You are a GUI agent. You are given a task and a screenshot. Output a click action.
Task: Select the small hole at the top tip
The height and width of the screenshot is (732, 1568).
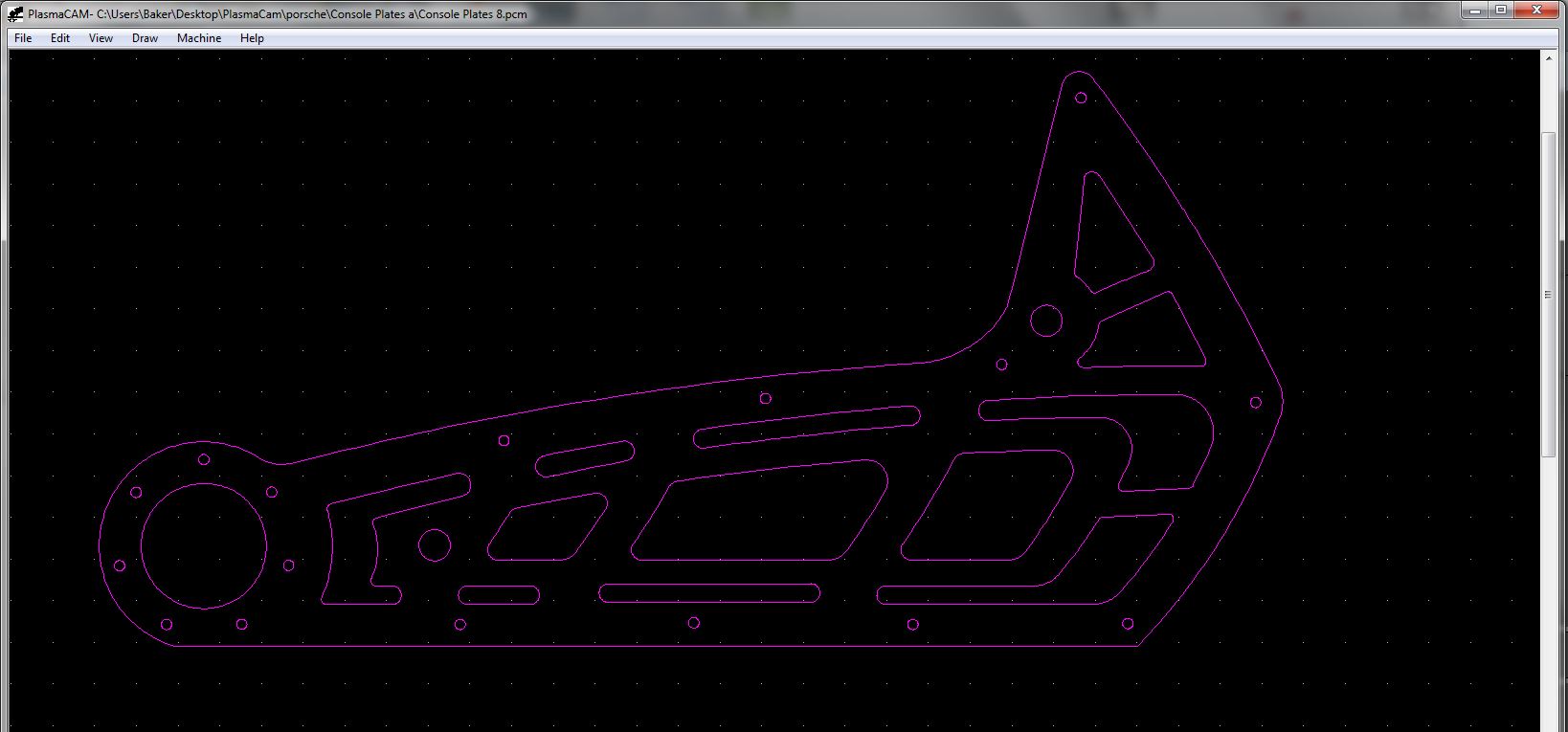tap(1081, 98)
